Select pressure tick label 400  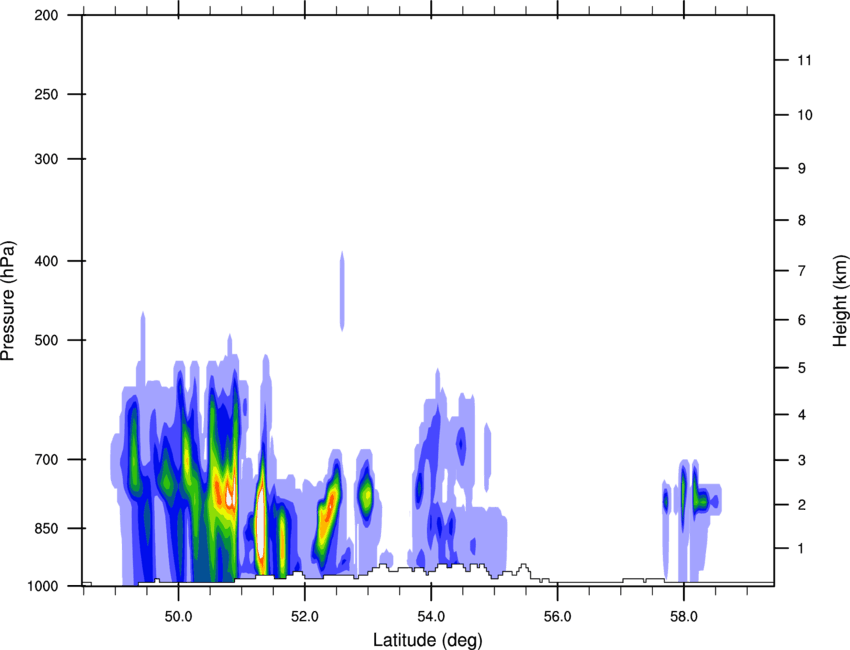pos(46,261)
